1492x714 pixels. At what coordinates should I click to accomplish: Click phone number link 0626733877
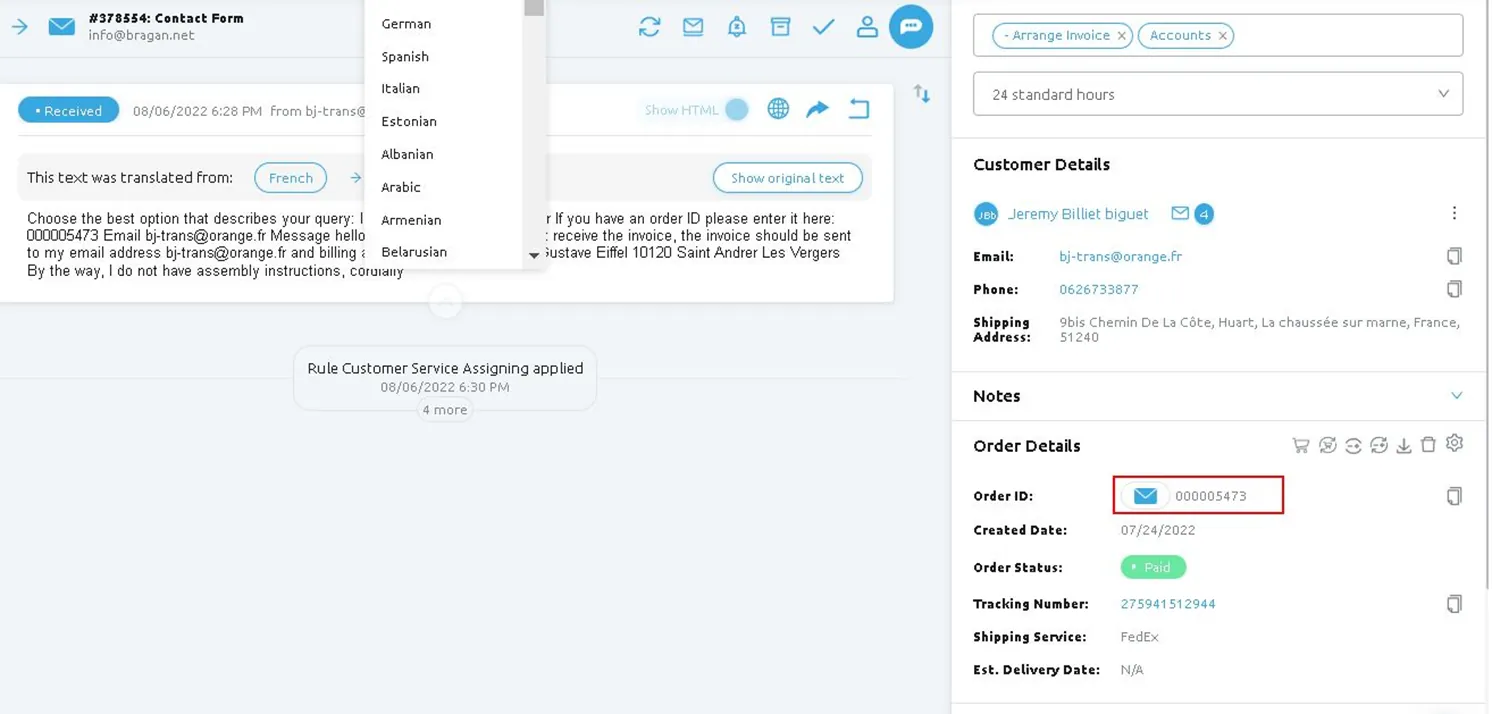(1098, 289)
